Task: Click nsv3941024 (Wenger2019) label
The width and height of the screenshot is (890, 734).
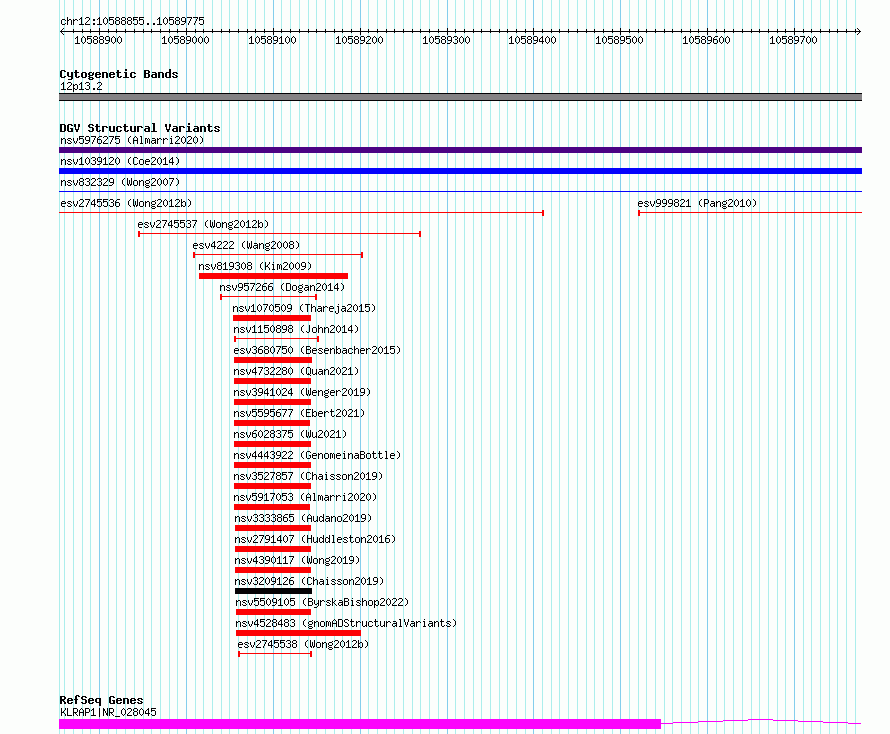Action: click(302, 392)
